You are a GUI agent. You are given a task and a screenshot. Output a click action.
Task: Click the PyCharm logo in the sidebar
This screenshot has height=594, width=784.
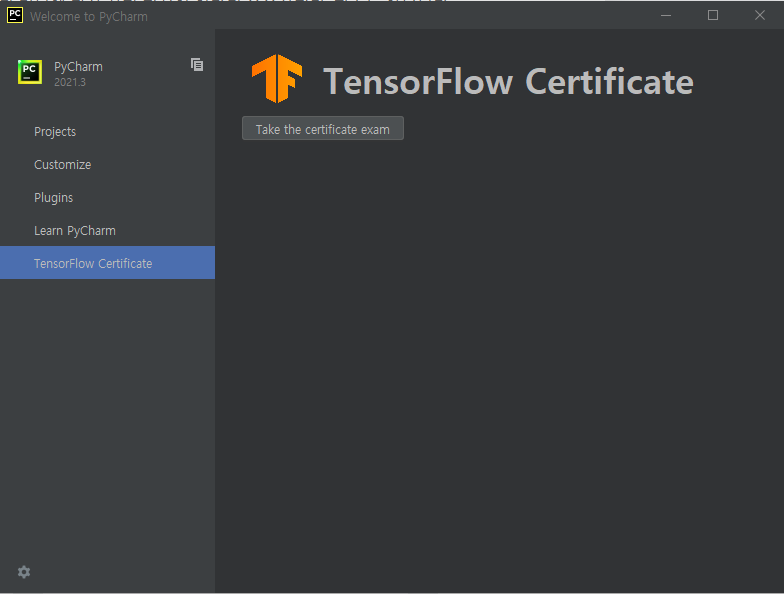pos(30,72)
